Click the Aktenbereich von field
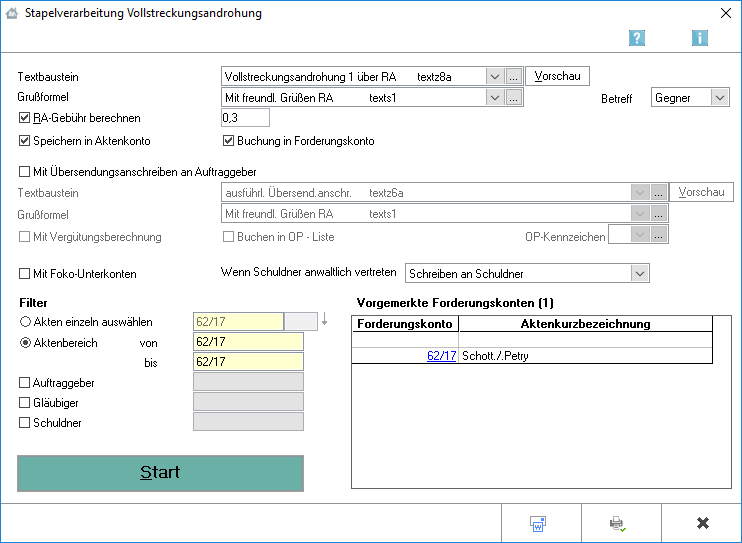This screenshot has width=742, height=543. 248,341
